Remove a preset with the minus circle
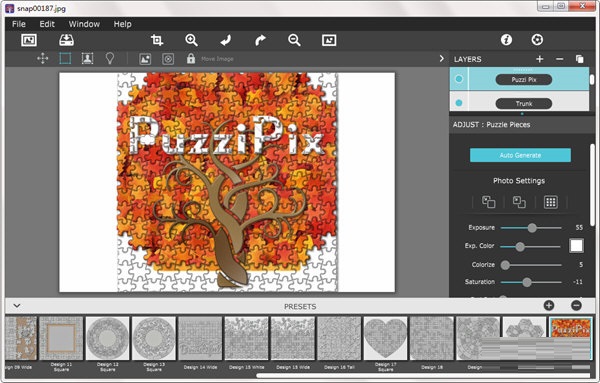 [576, 305]
